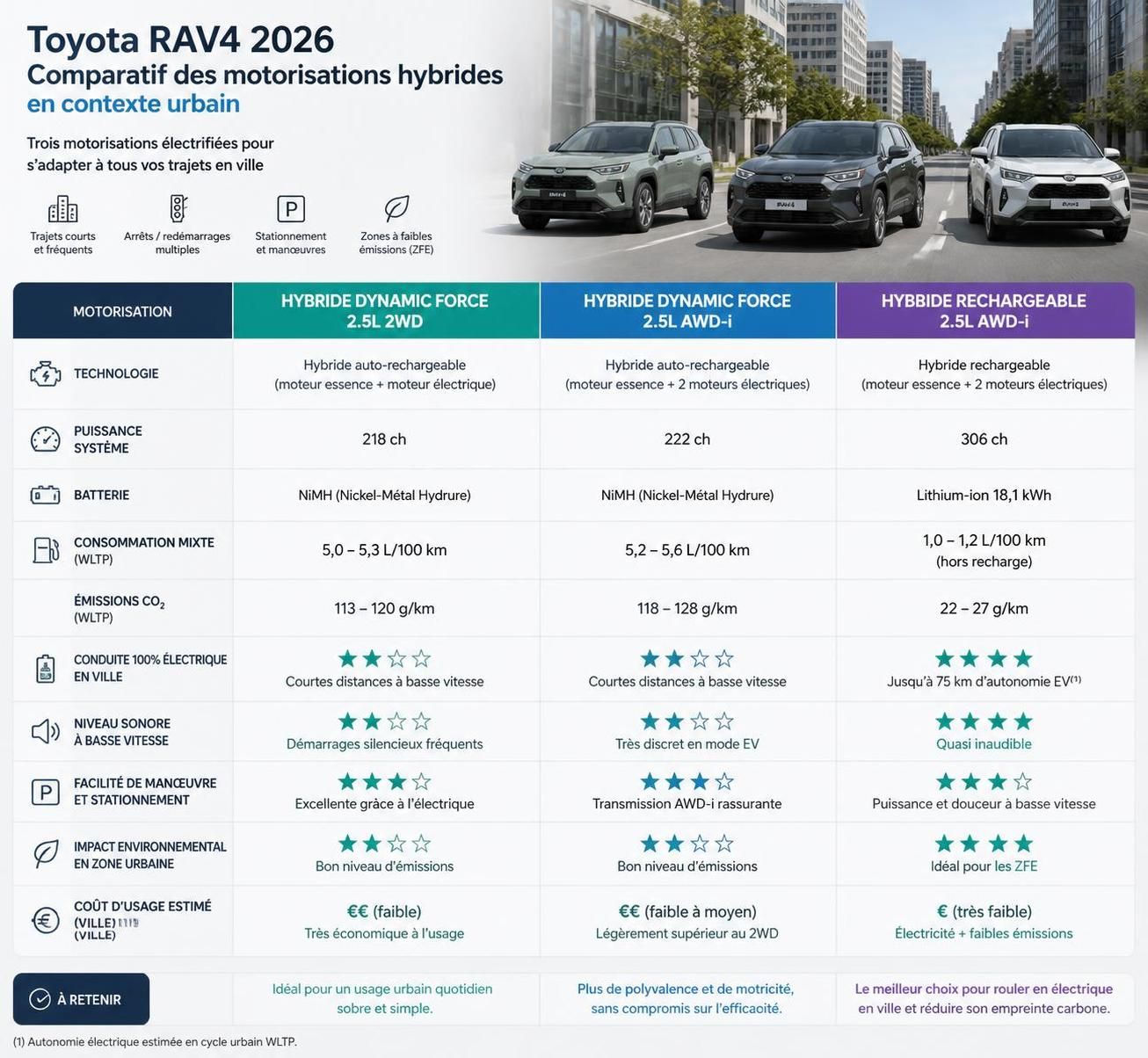Click the leaf icon beside IMPACT ENVIRONNEMENTAL
Viewport: 1148px width, 1058px height.
(46, 854)
